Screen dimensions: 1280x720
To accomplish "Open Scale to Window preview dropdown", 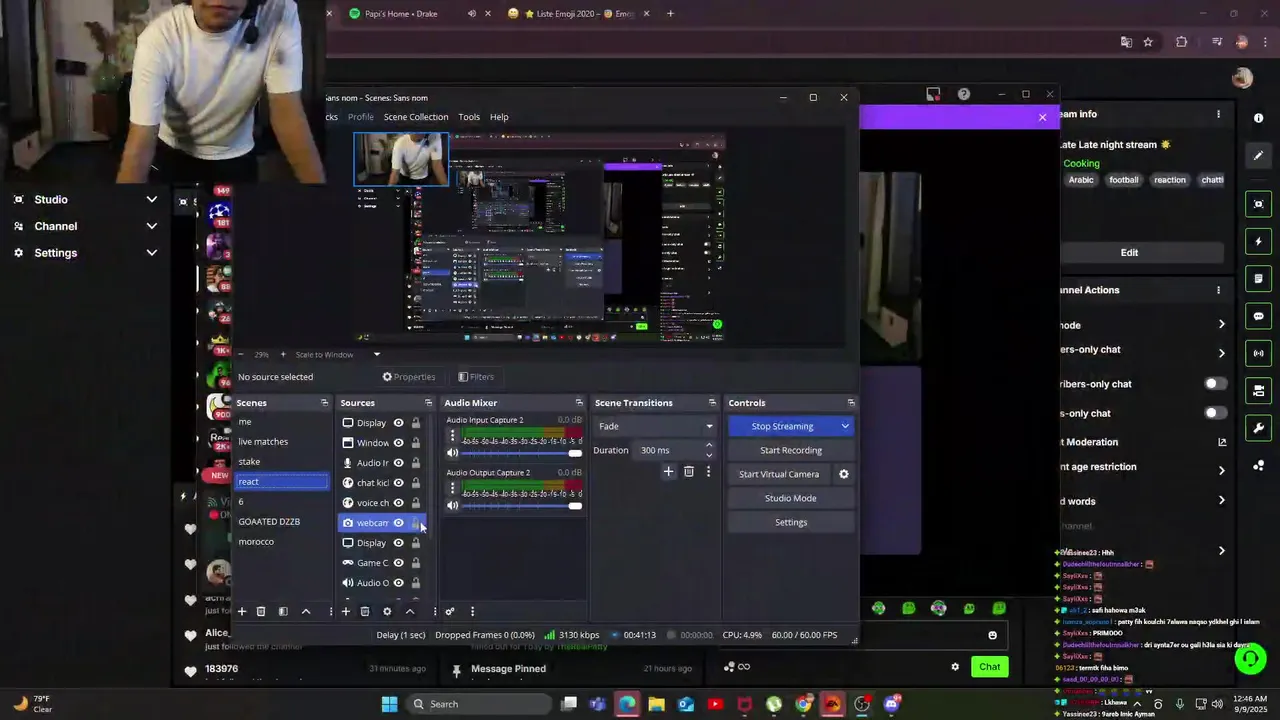I will pos(377,354).
